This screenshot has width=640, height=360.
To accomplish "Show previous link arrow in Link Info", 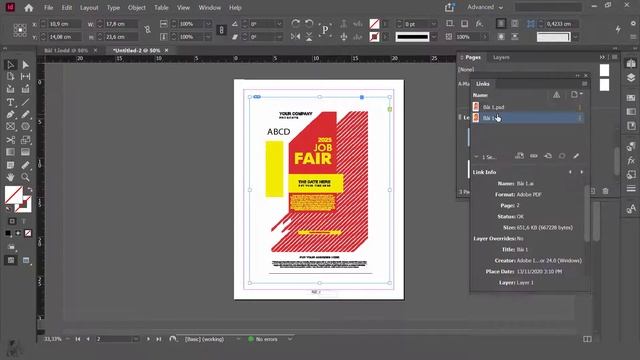I will (x=570, y=172).
